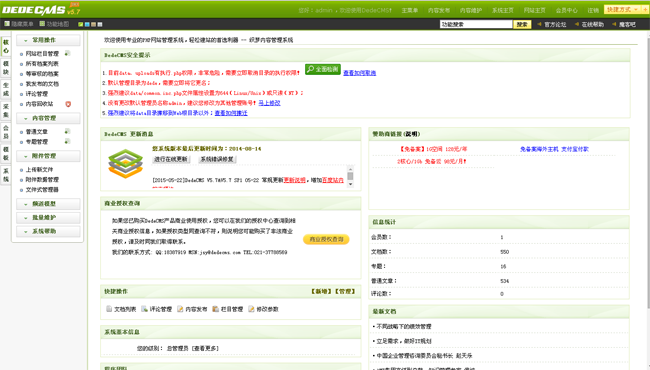Select the tan skin color swatch
Viewport: 650px width, 370px height.
[x=93, y=24]
